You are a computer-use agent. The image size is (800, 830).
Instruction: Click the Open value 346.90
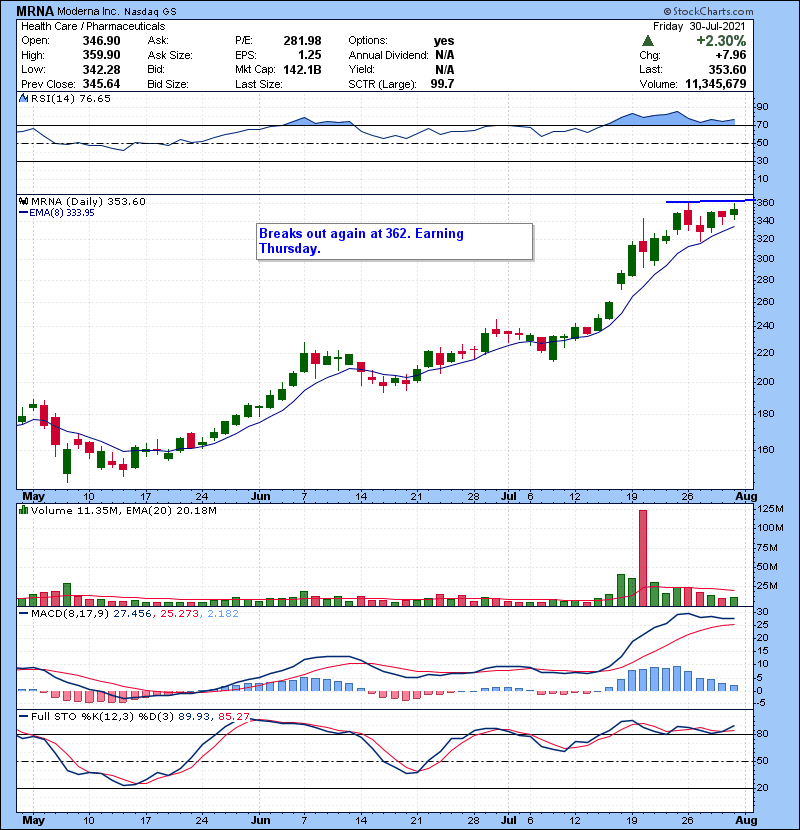(x=101, y=41)
